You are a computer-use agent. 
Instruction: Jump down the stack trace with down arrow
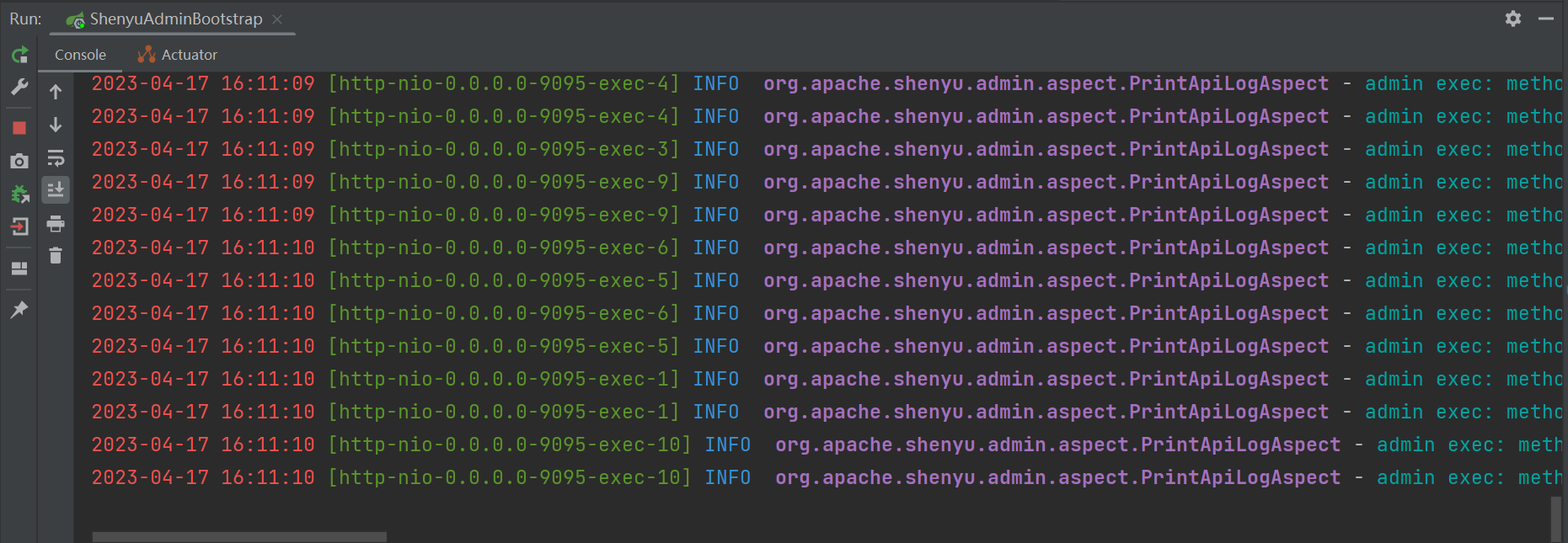[56, 125]
